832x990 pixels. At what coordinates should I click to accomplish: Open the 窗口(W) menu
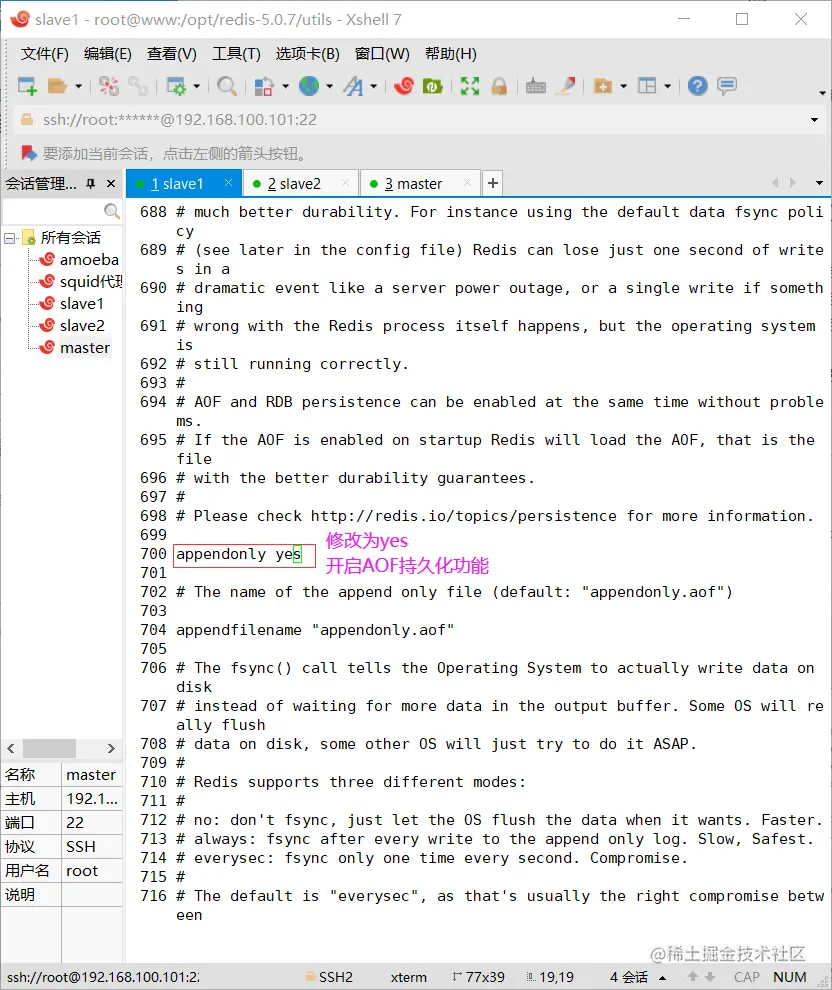pyautogui.click(x=382, y=54)
